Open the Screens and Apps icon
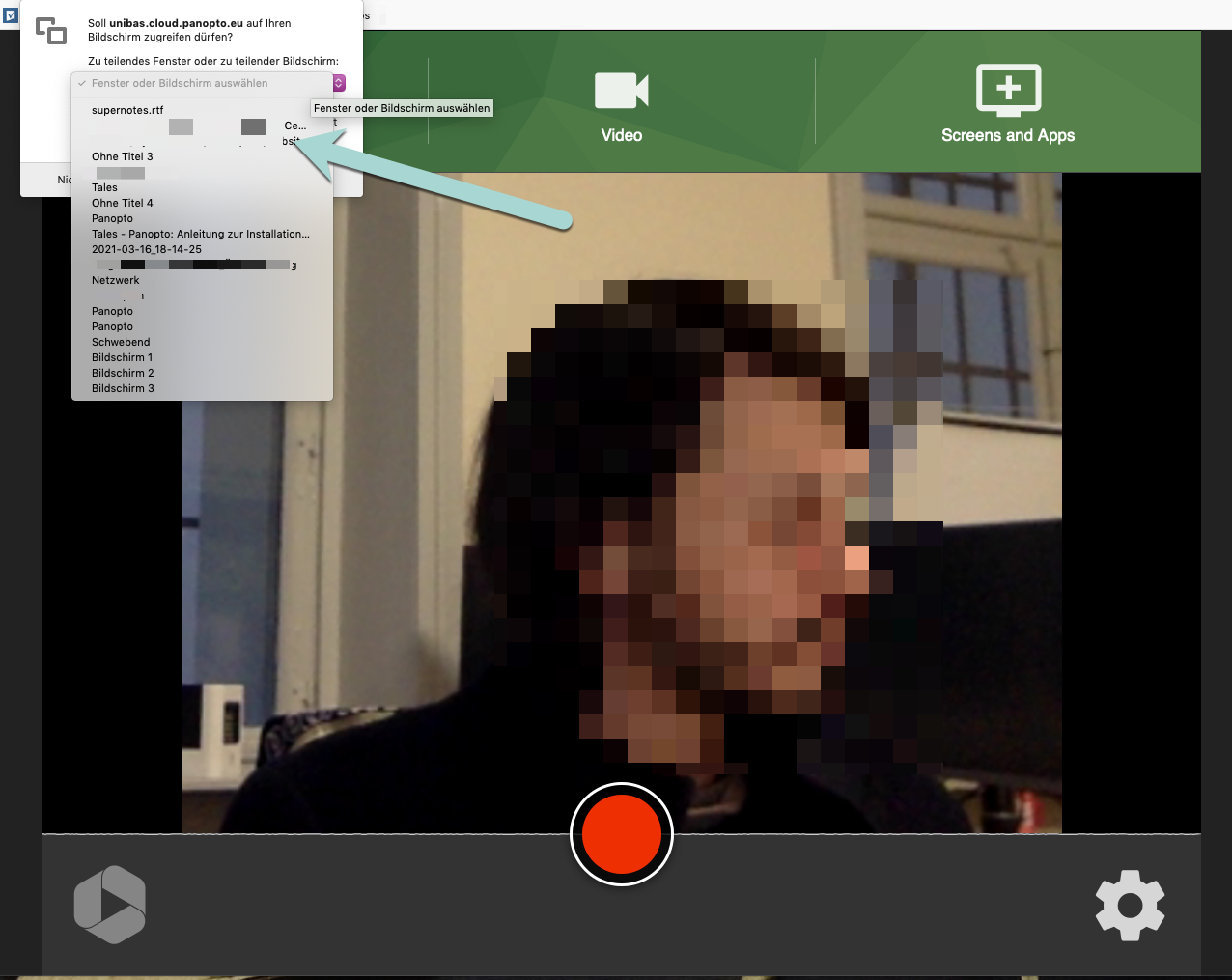Image resolution: width=1232 pixels, height=980 pixels. pyautogui.click(x=1007, y=91)
